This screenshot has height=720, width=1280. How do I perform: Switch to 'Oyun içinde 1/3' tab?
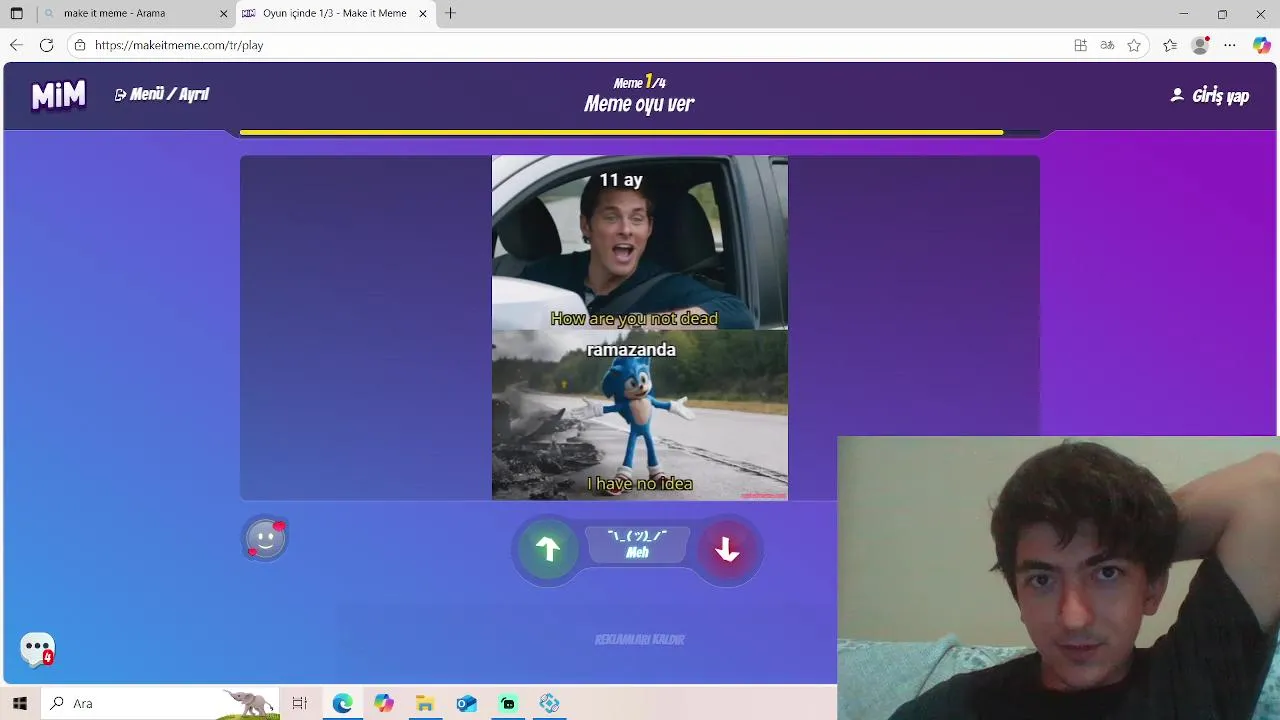[x=334, y=14]
